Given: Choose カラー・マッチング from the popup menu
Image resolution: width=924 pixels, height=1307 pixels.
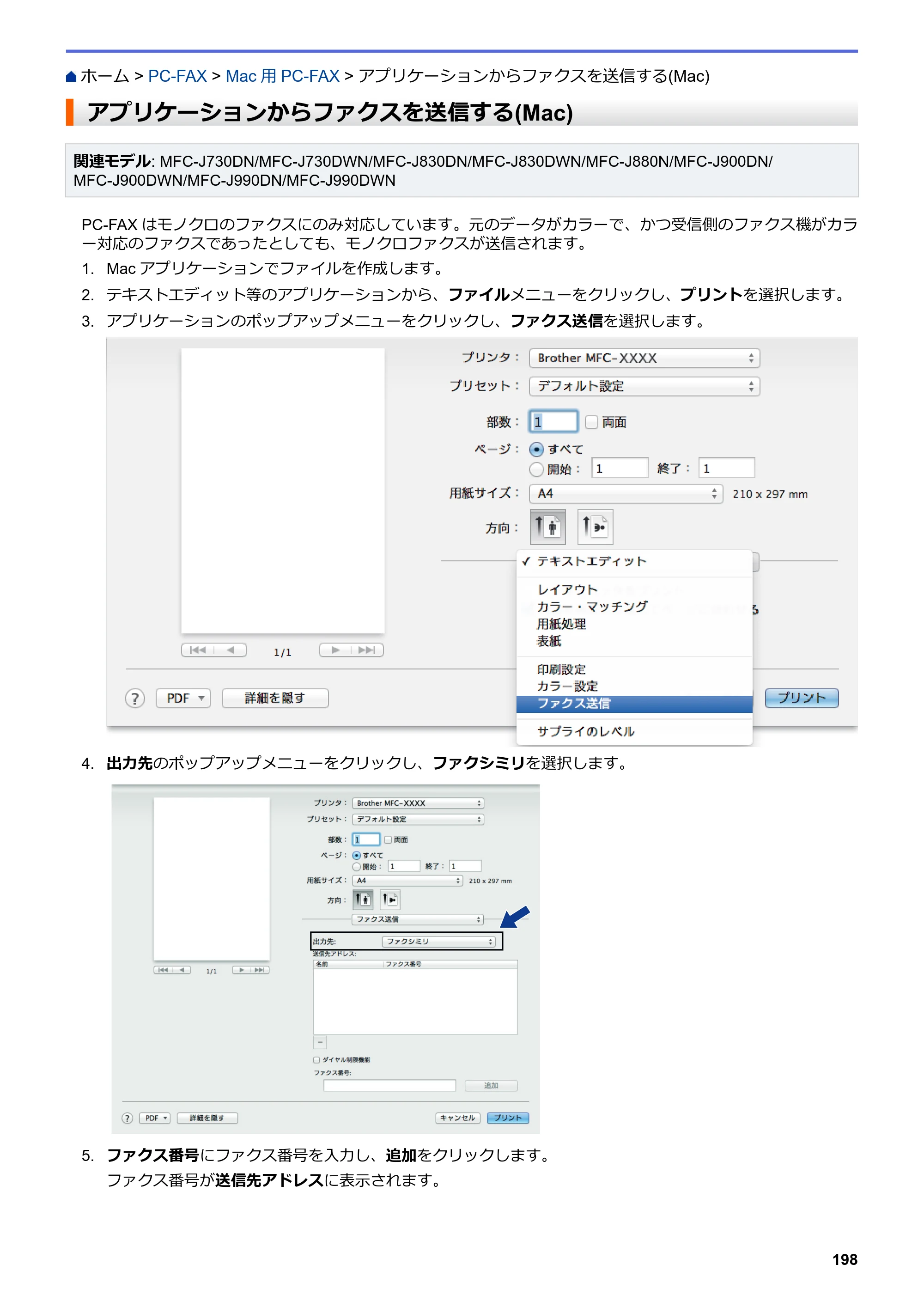Looking at the screenshot, I should point(634,606).
